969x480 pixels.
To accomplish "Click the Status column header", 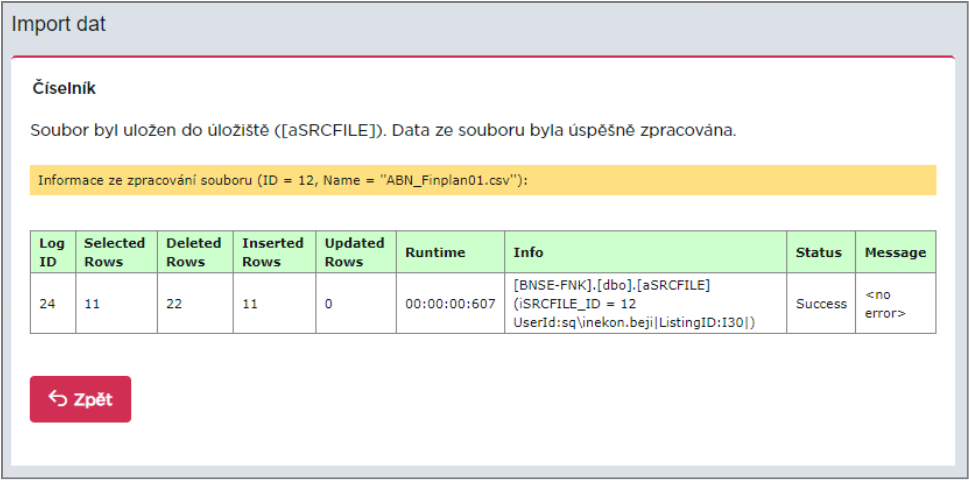I will coord(821,252).
